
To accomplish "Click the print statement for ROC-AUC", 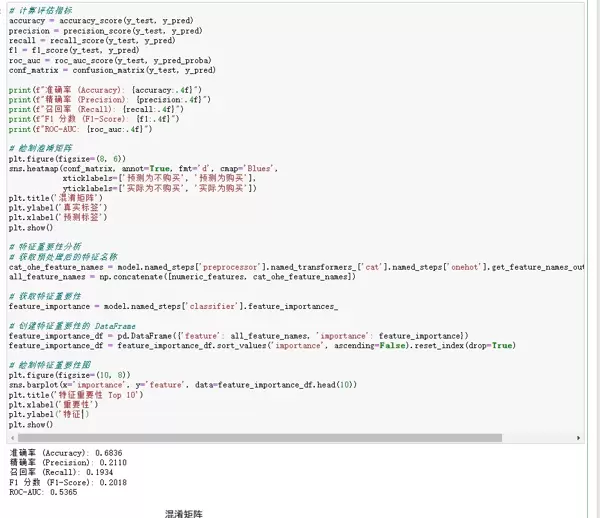I will 80,130.
